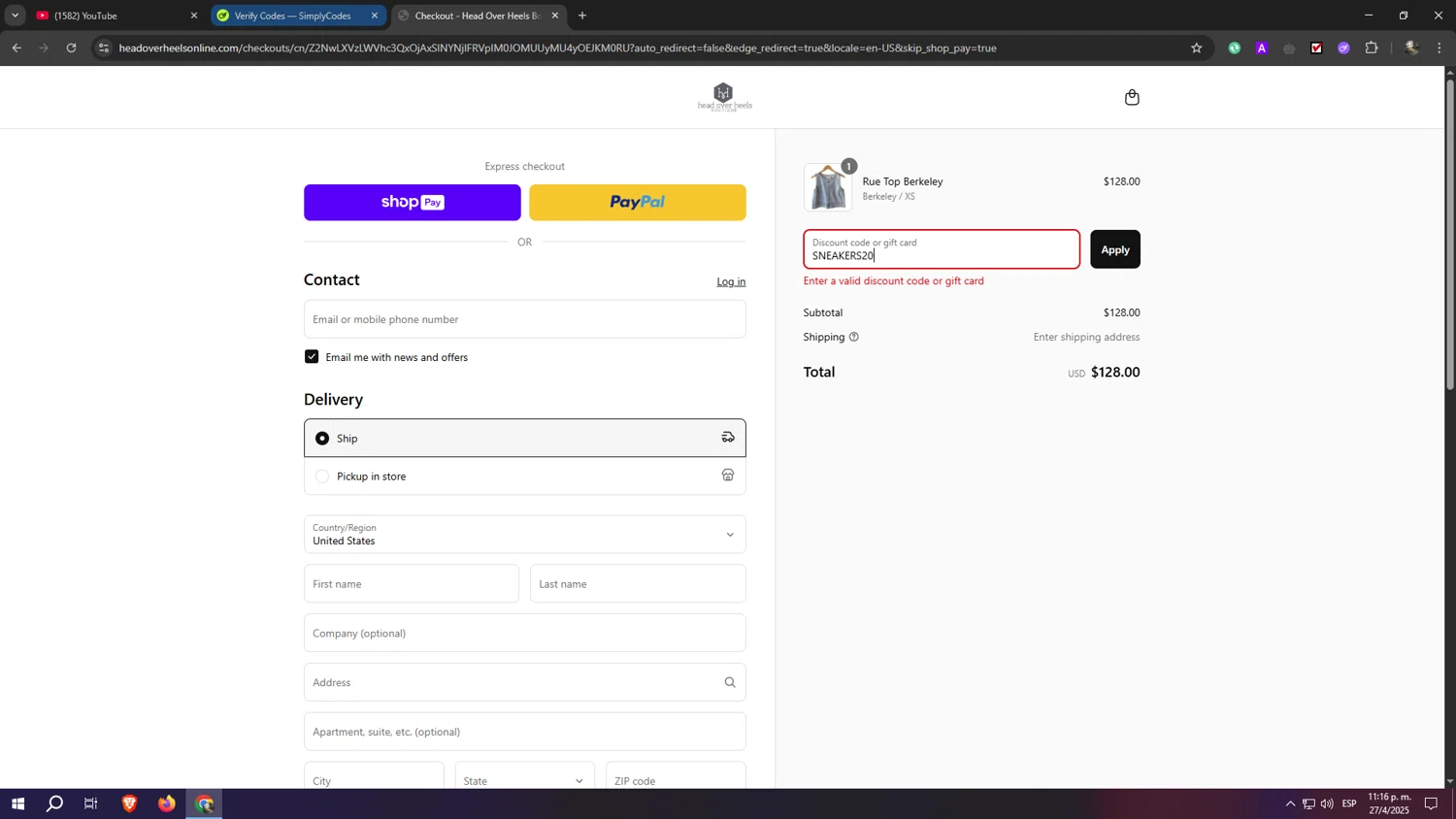Click the Head Over Heels logo

(724, 97)
